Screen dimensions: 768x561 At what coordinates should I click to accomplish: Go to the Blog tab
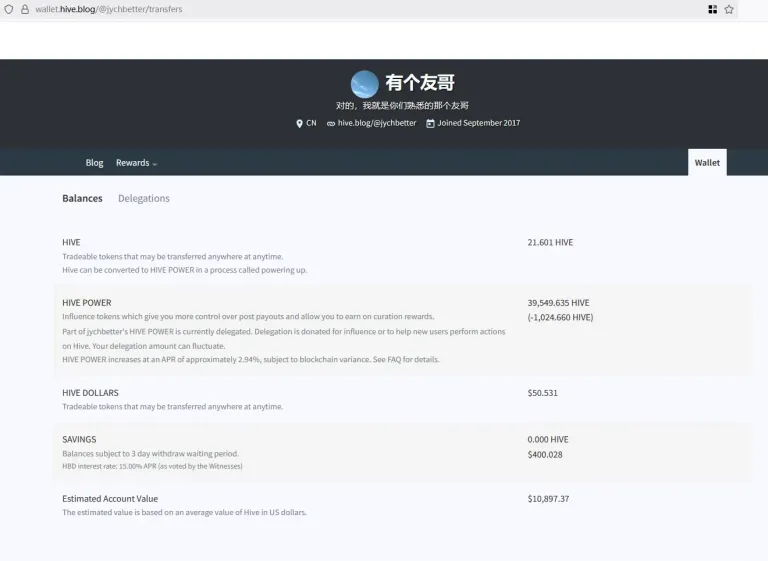tap(94, 163)
